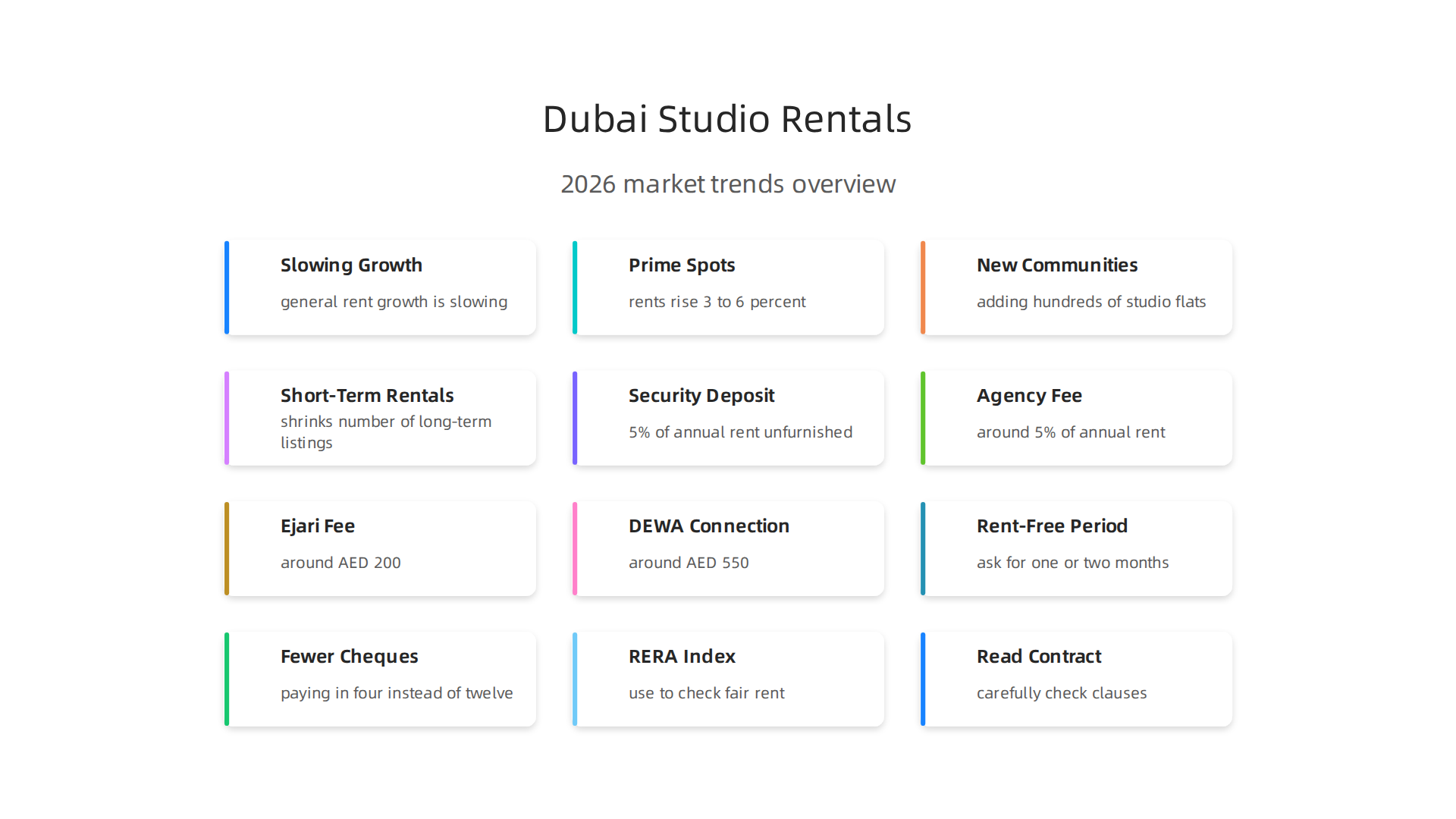Click 'around 5% of annual rent' text

click(1071, 432)
